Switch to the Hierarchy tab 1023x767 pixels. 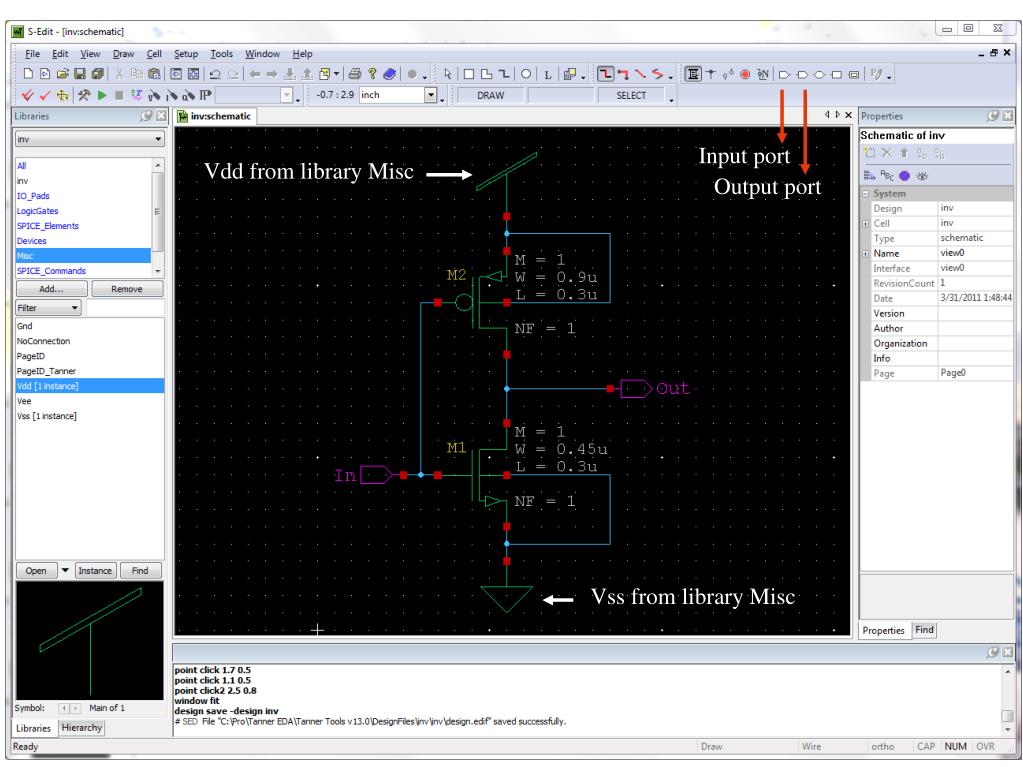tap(80, 727)
